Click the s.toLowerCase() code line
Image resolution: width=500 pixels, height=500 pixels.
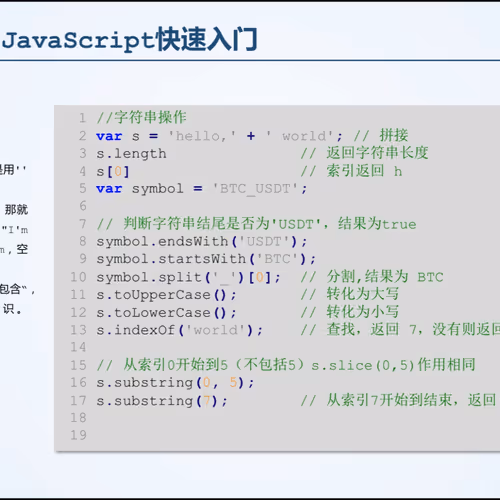tap(166, 313)
